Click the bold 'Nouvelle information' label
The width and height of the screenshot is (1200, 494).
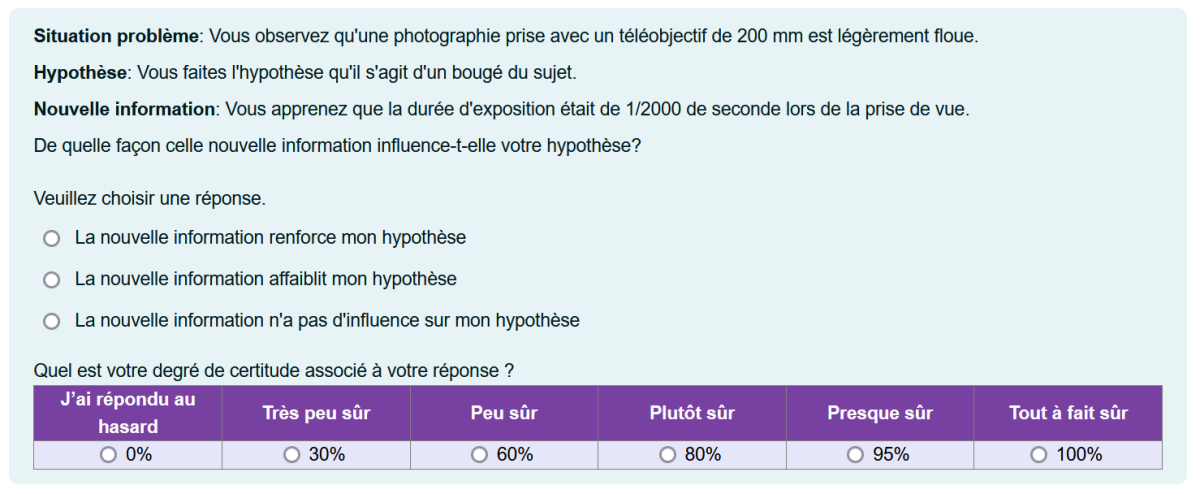[125, 109]
